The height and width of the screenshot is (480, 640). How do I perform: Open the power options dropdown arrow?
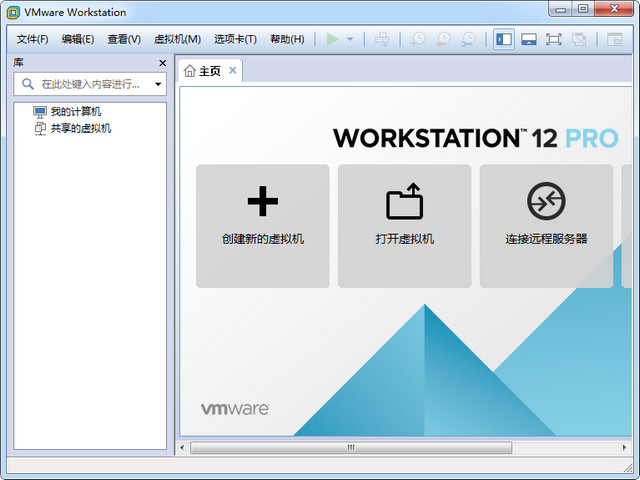tap(350, 40)
